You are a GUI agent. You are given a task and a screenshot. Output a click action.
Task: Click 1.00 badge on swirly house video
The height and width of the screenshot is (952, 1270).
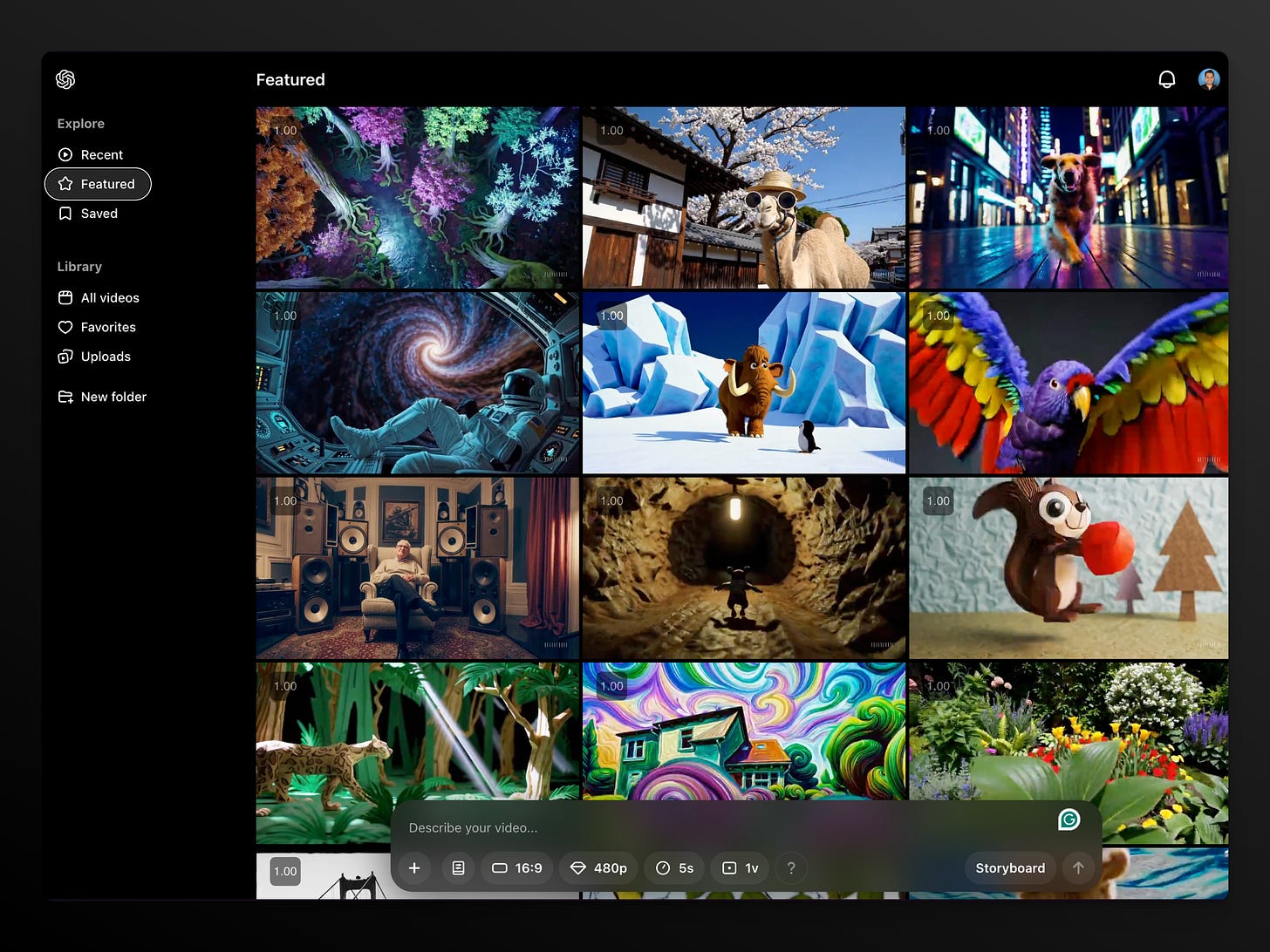click(x=612, y=686)
